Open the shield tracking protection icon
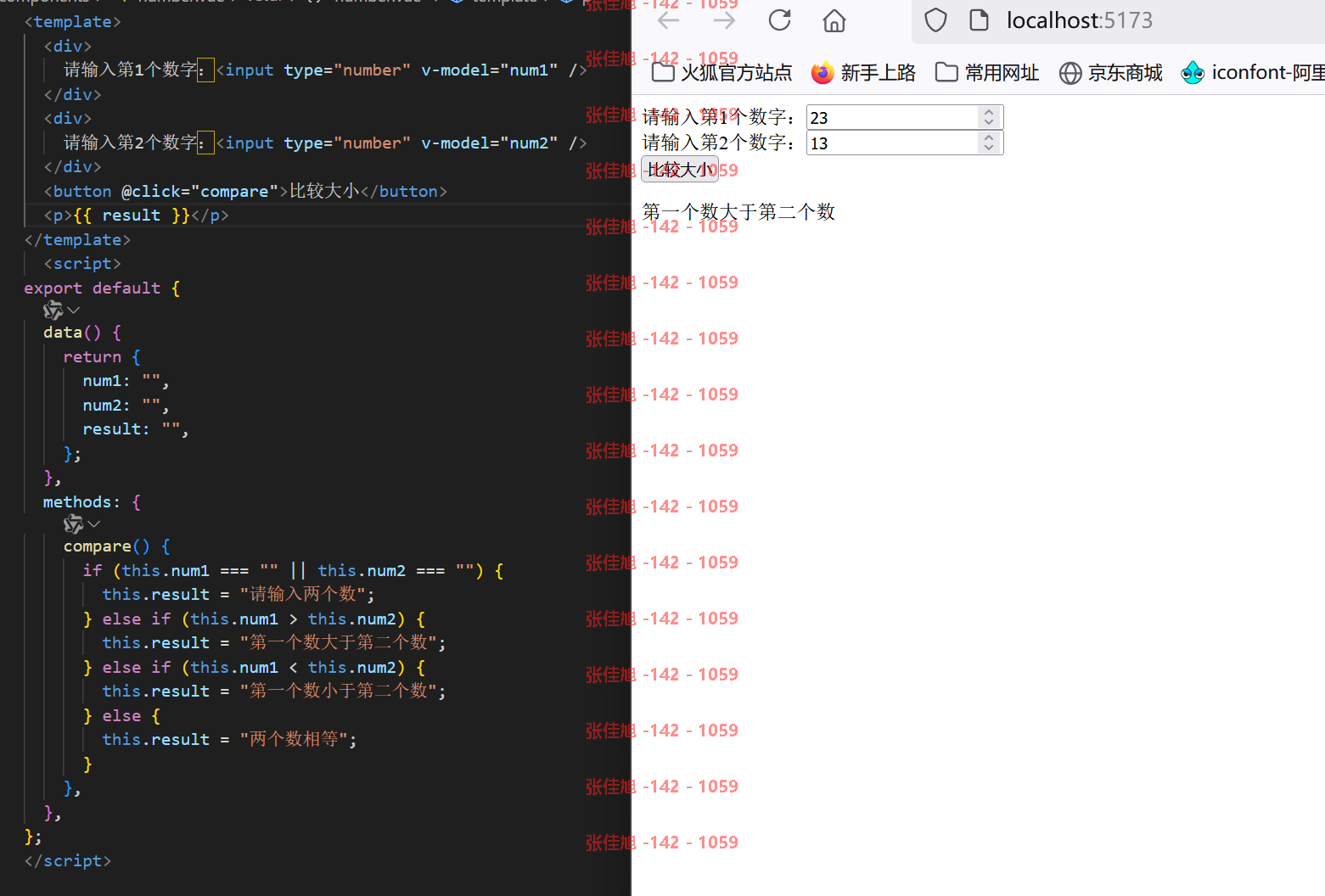1325x896 pixels. coord(935,20)
